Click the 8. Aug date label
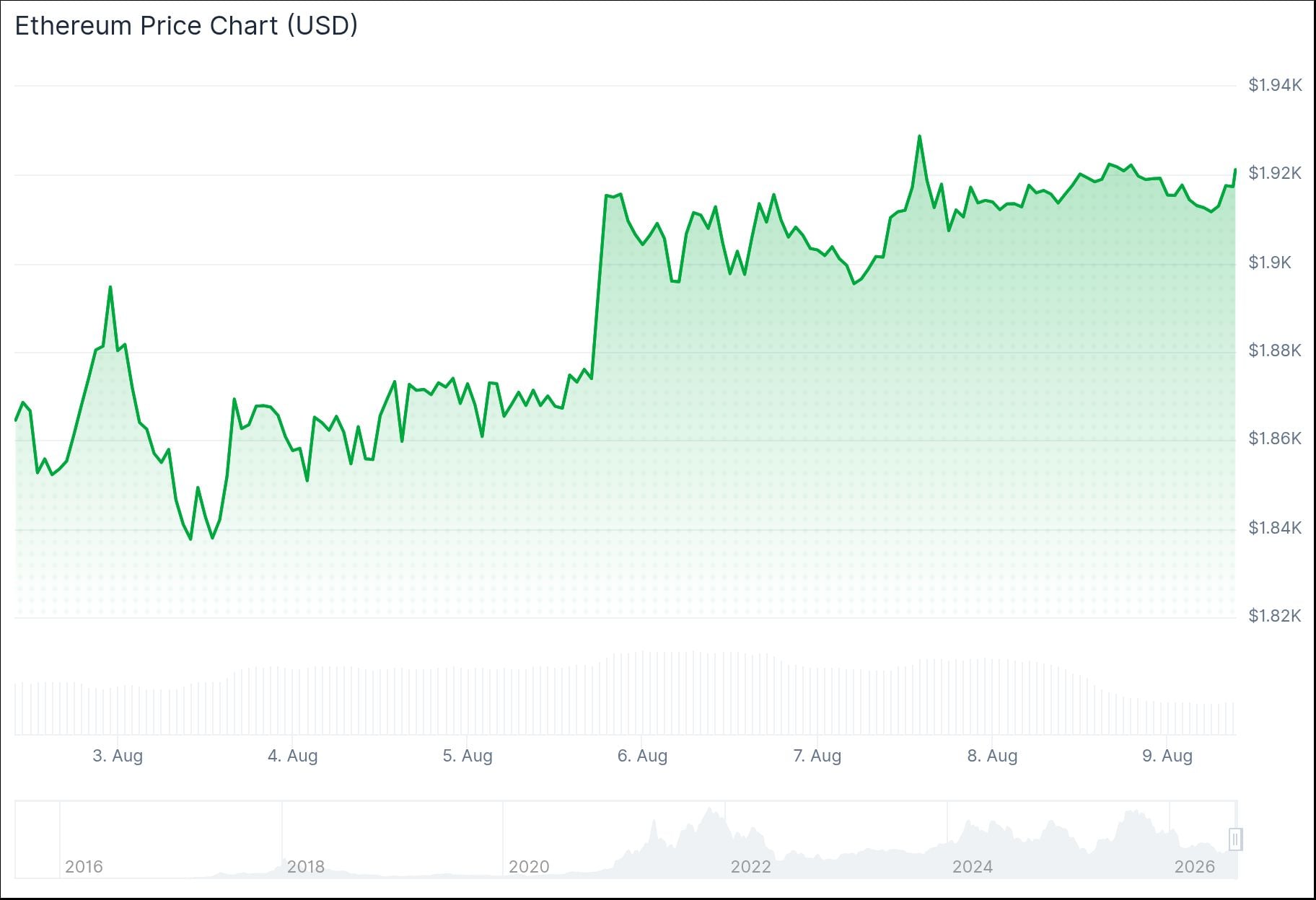Screen dimensions: 1316x900 click(992, 756)
